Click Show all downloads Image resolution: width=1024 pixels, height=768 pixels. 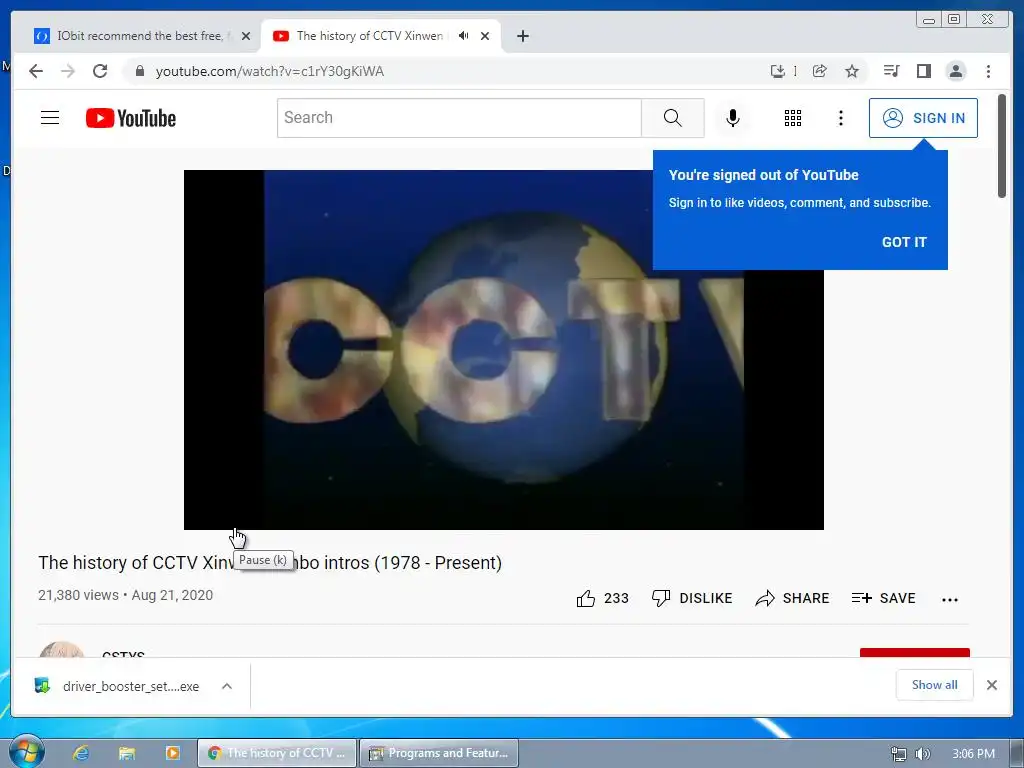(x=935, y=685)
